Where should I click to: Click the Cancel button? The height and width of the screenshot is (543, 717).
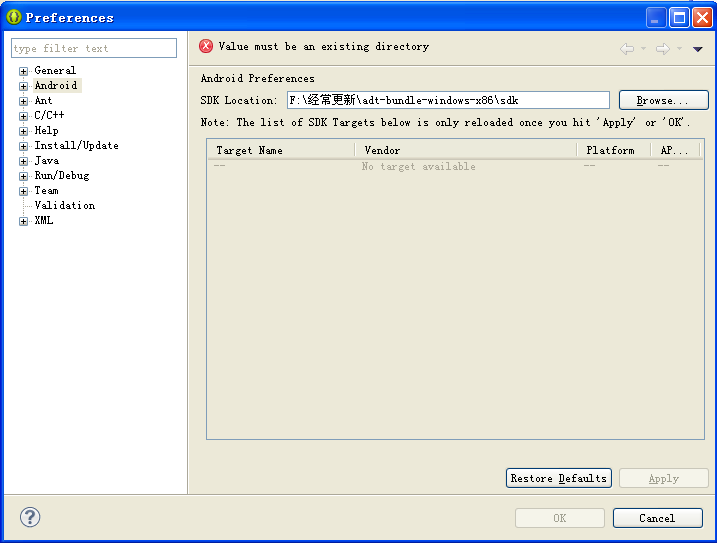pyautogui.click(x=658, y=518)
